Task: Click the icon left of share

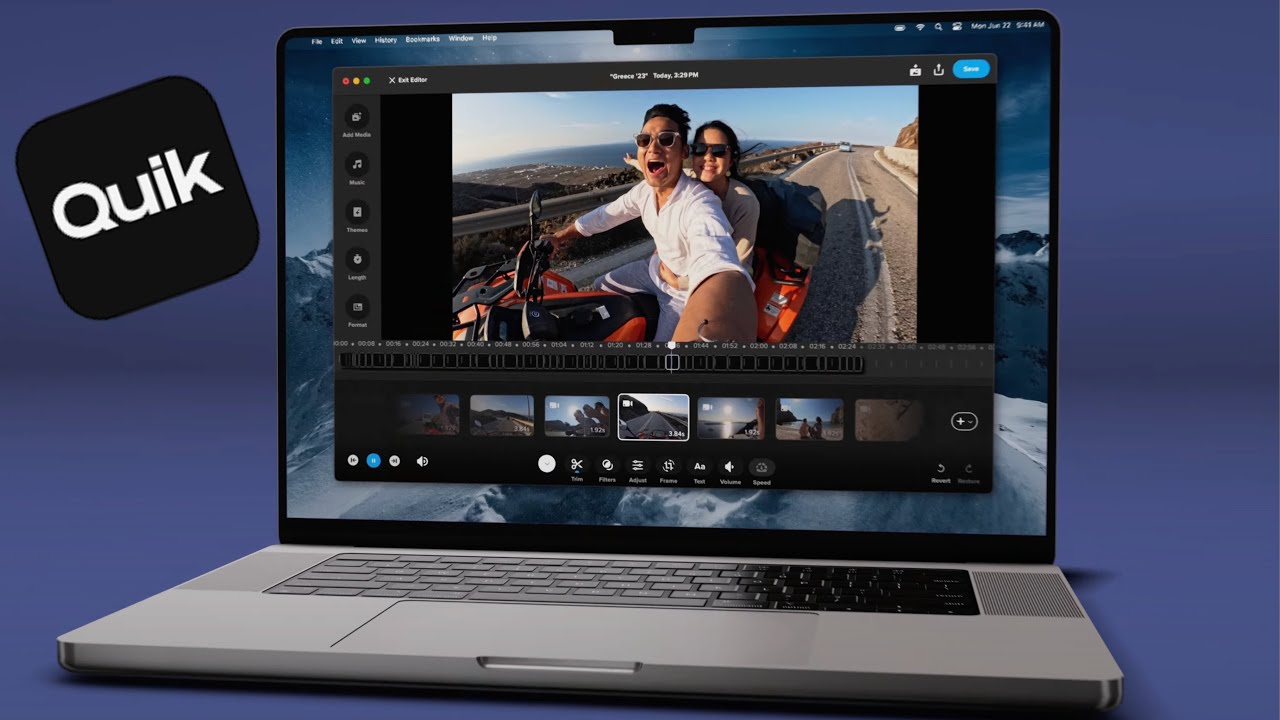Action: point(915,70)
